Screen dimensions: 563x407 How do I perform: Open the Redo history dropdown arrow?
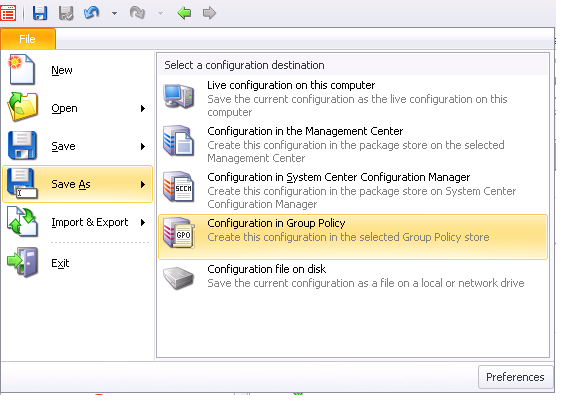click(x=160, y=14)
